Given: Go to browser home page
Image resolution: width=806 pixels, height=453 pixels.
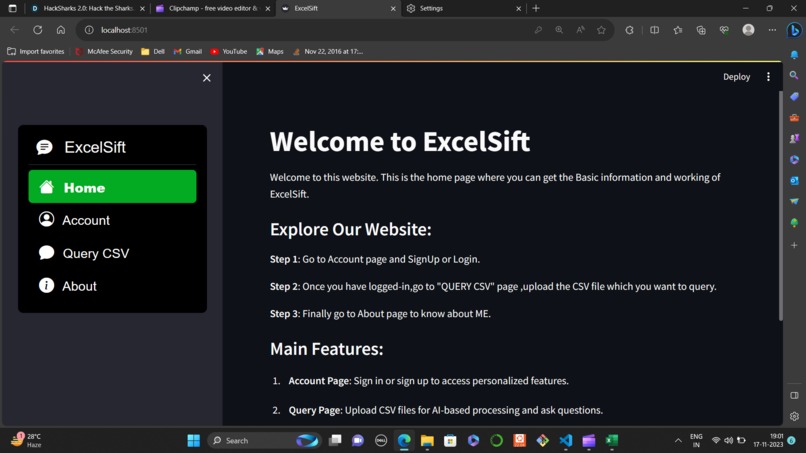Looking at the screenshot, I should pos(61,30).
